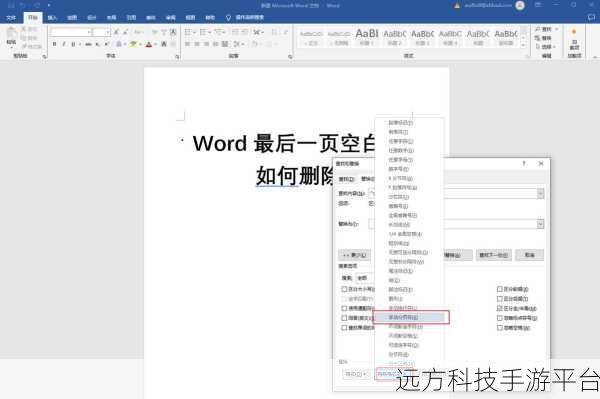This screenshot has height=399, width=600.
Task: Enable find all word forms checkbox
Action: (344, 327)
